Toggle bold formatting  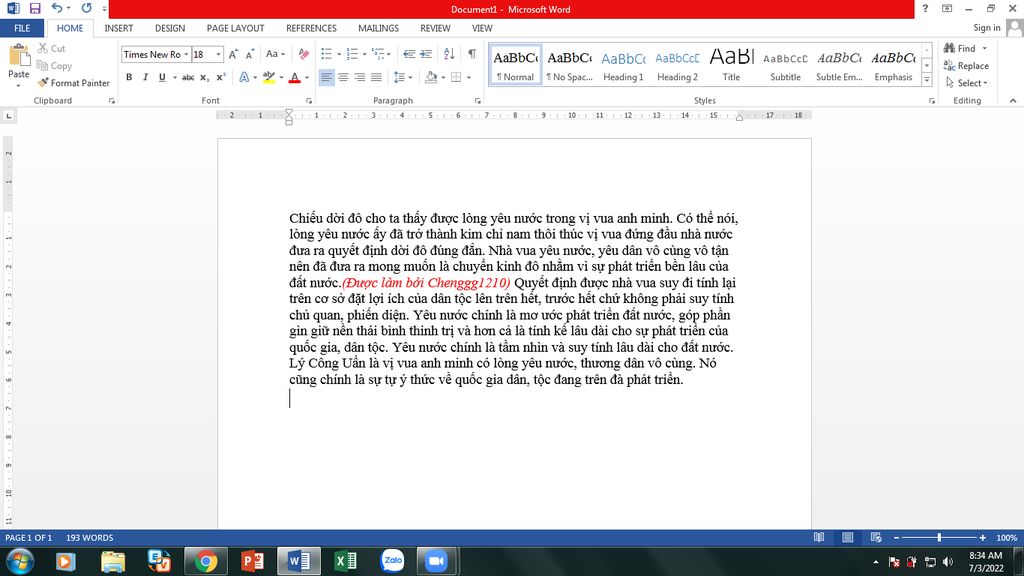[x=129, y=77]
